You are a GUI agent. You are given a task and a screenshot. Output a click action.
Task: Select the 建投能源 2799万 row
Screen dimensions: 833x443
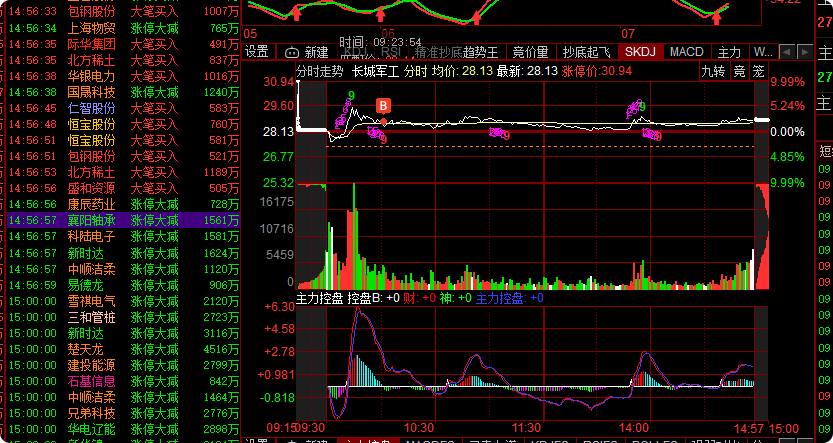[x=123, y=365]
